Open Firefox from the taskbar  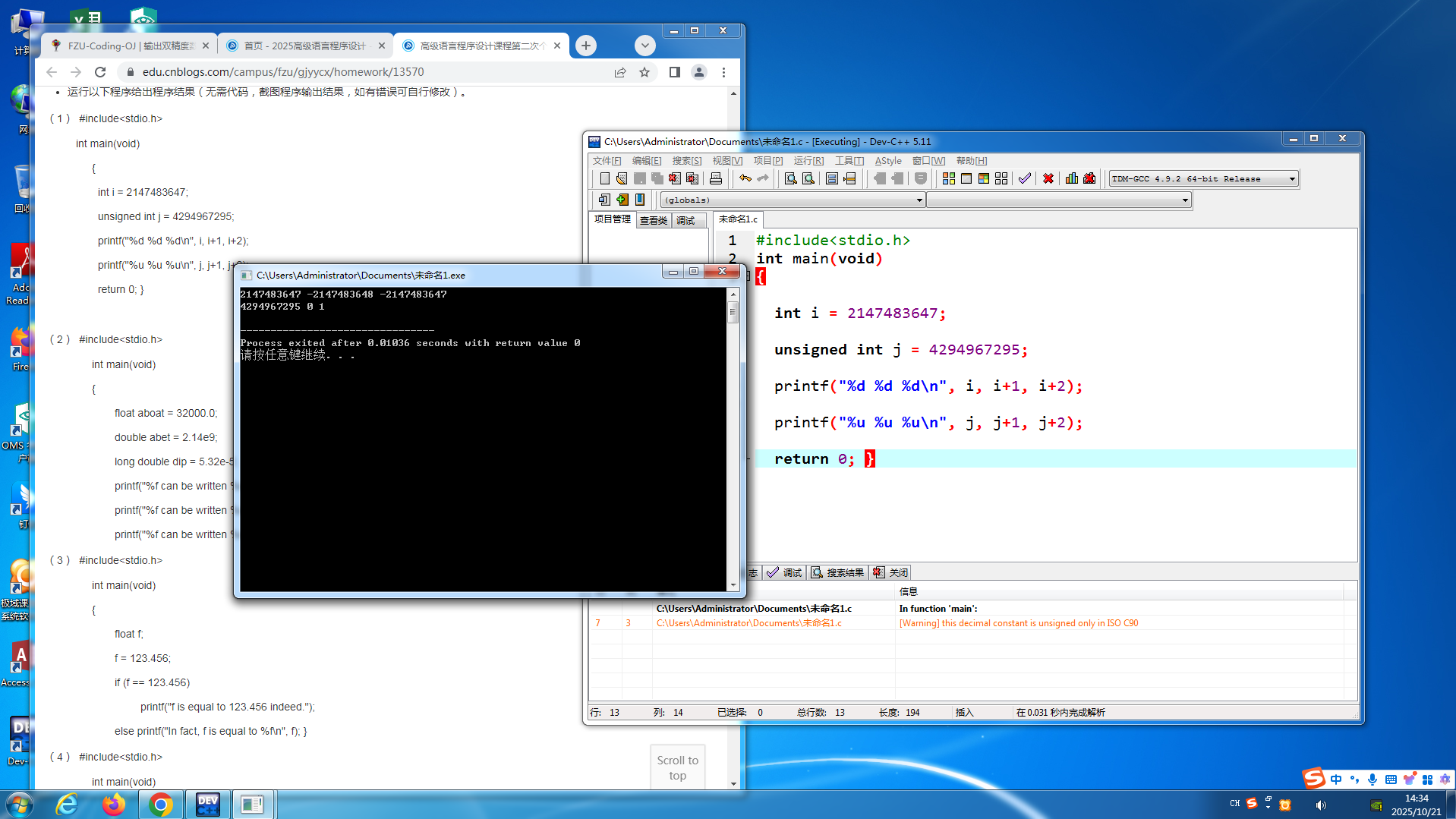(114, 805)
